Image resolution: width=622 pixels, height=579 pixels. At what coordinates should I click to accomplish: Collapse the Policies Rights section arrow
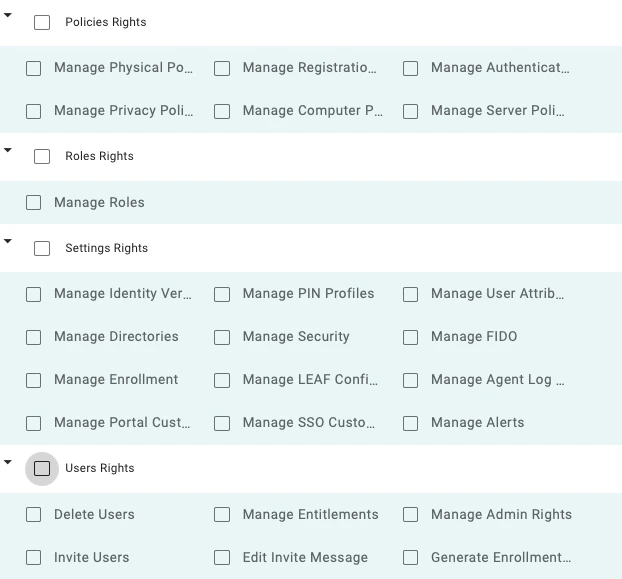[x=8, y=16]
